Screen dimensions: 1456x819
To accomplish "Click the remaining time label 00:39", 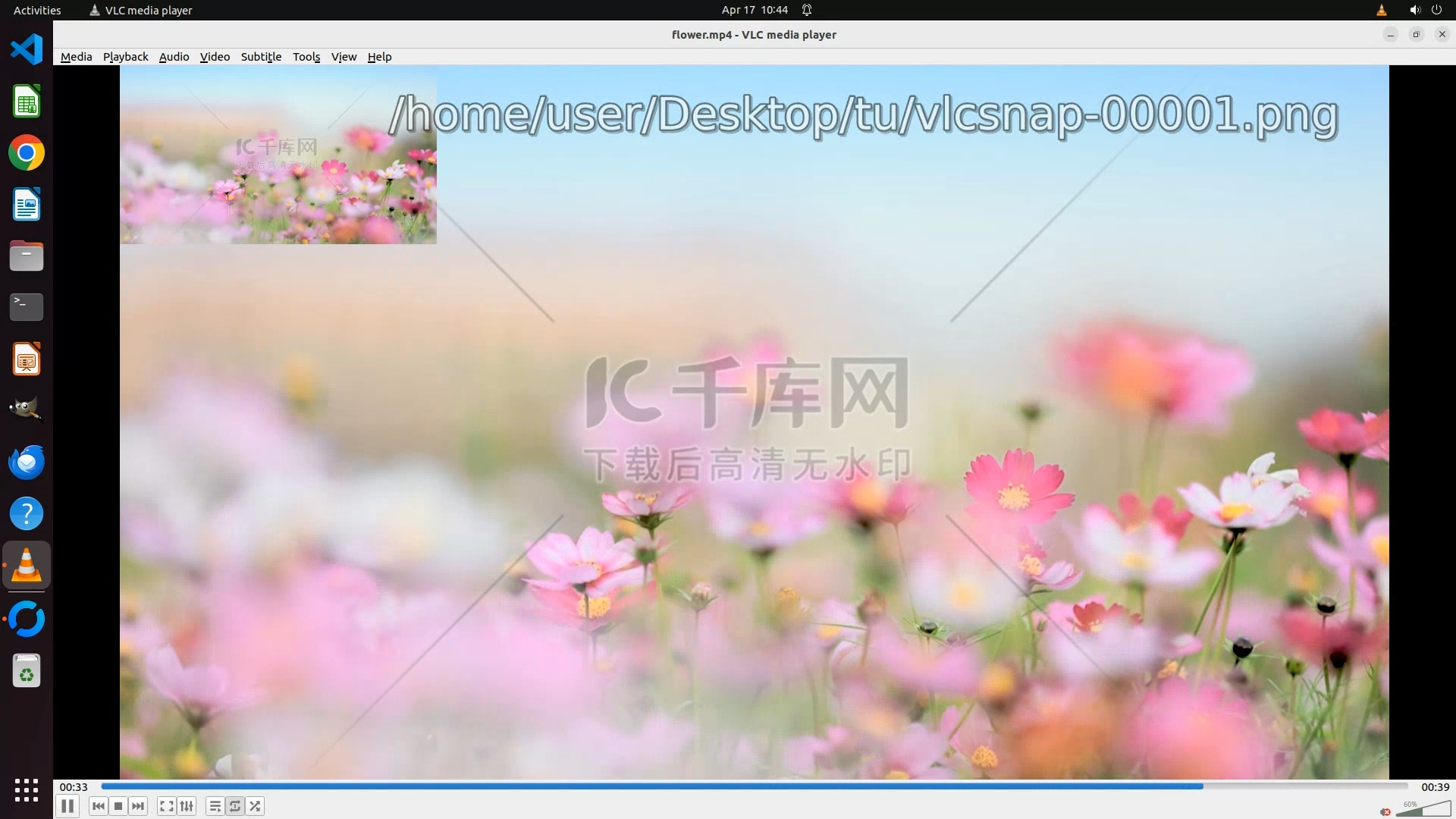I will [x=1435, y=787].
